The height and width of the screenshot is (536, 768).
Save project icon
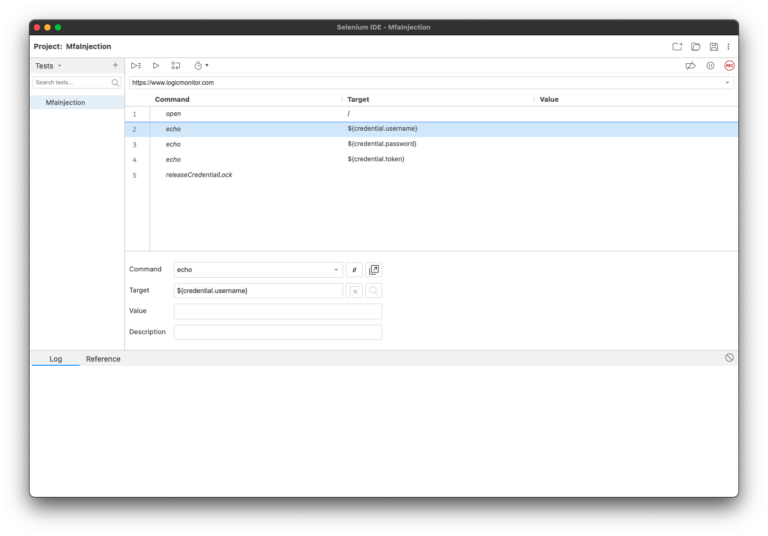click(714, 47)
